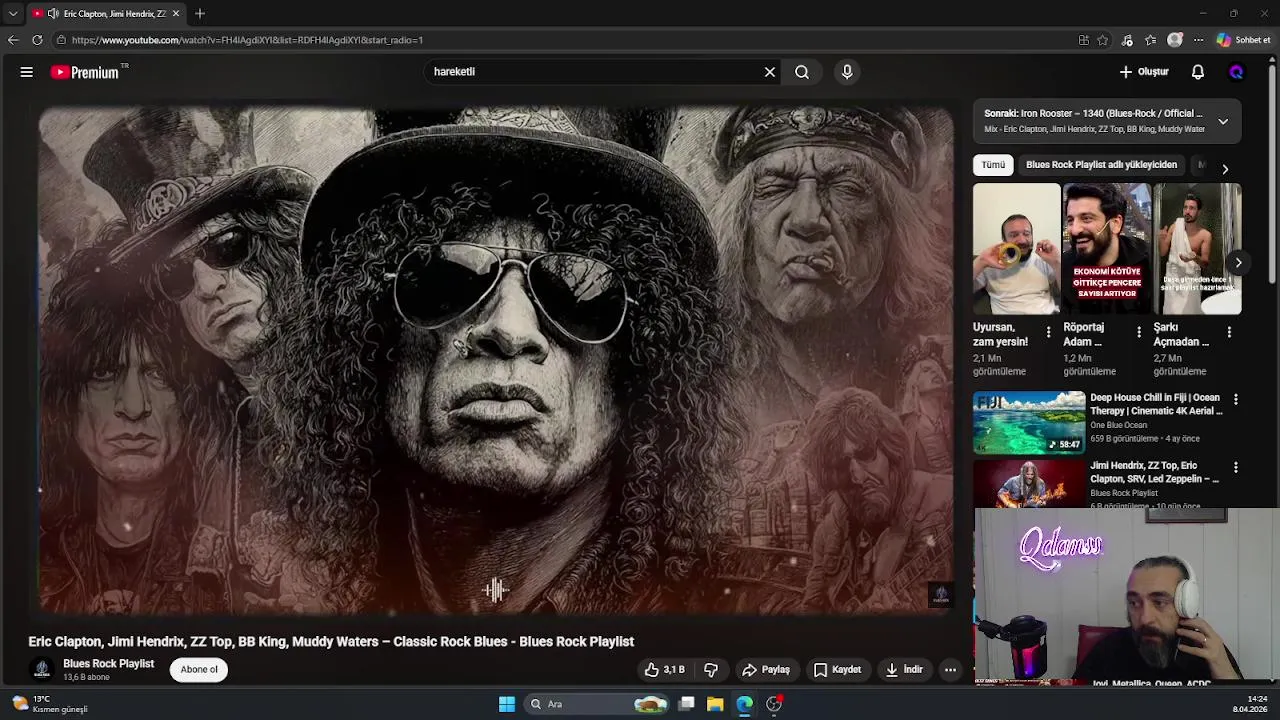Open File Explorer from the taskbar

pyautogui.click(x=715, y=704)
